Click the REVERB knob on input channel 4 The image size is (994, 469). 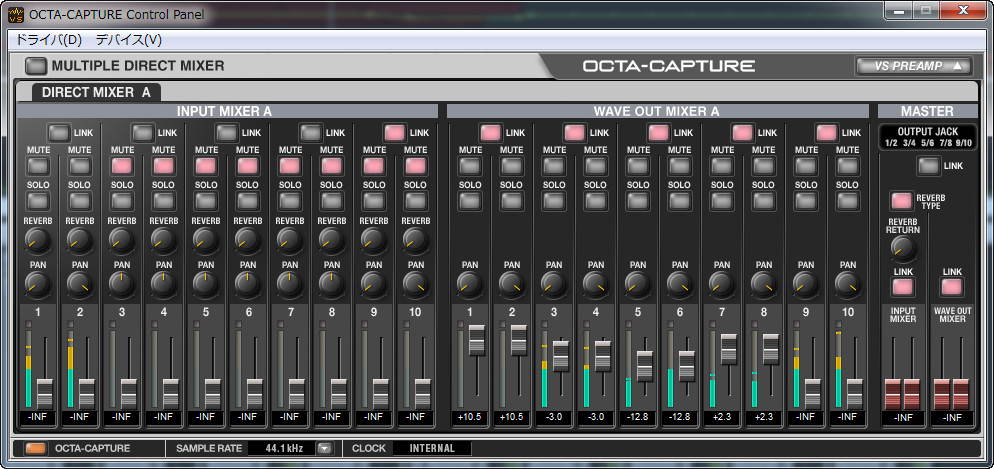164,240
